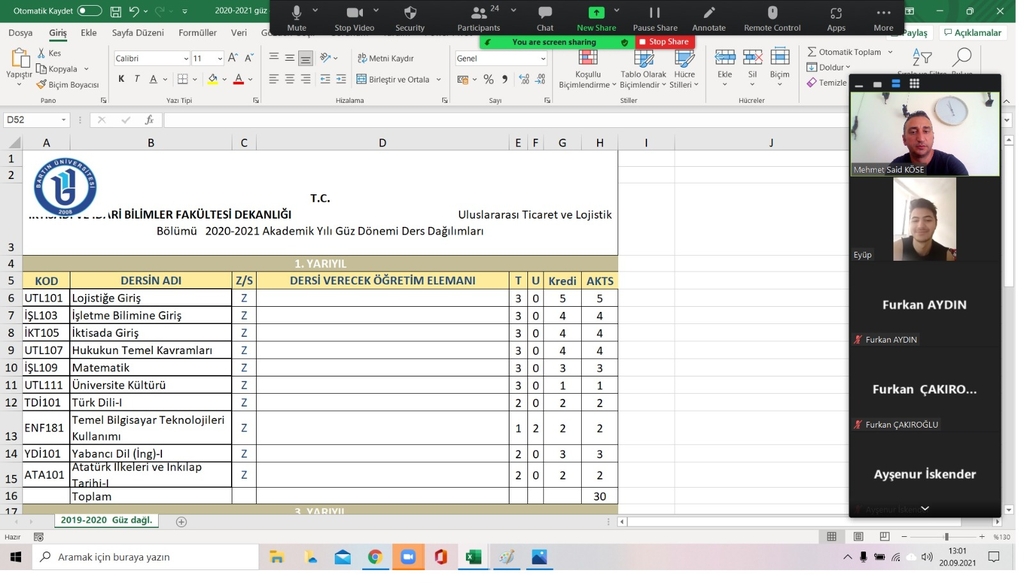Expand the Kopyala dropdown arrow
Viewport: 1024px width, 588px height.
point(86,69)
